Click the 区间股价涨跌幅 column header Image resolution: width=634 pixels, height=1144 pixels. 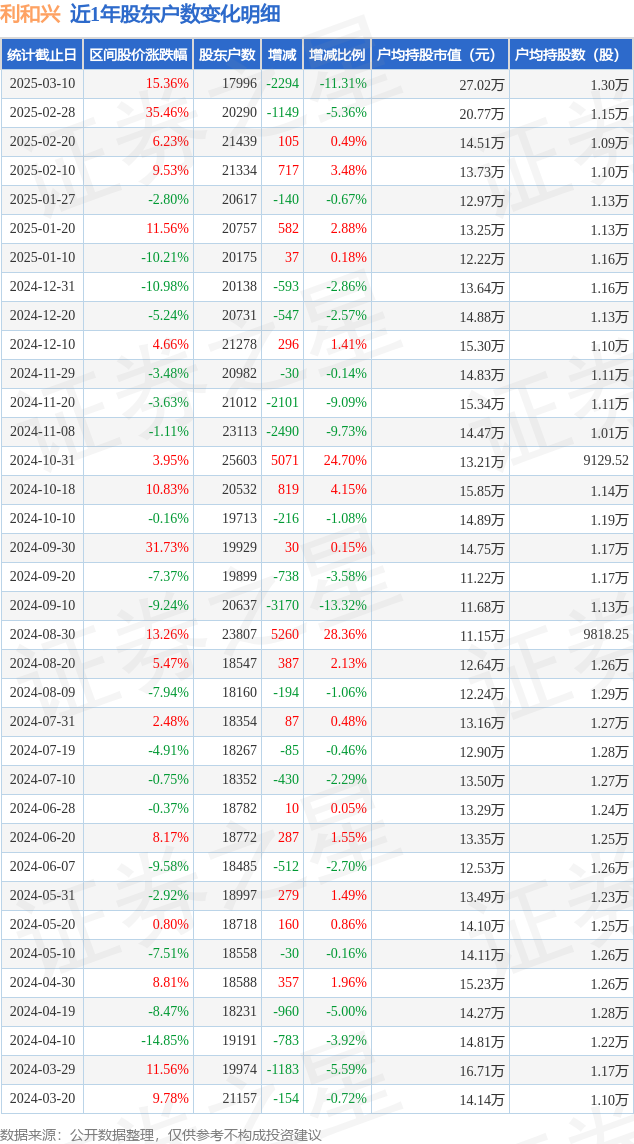coord(138,55)
